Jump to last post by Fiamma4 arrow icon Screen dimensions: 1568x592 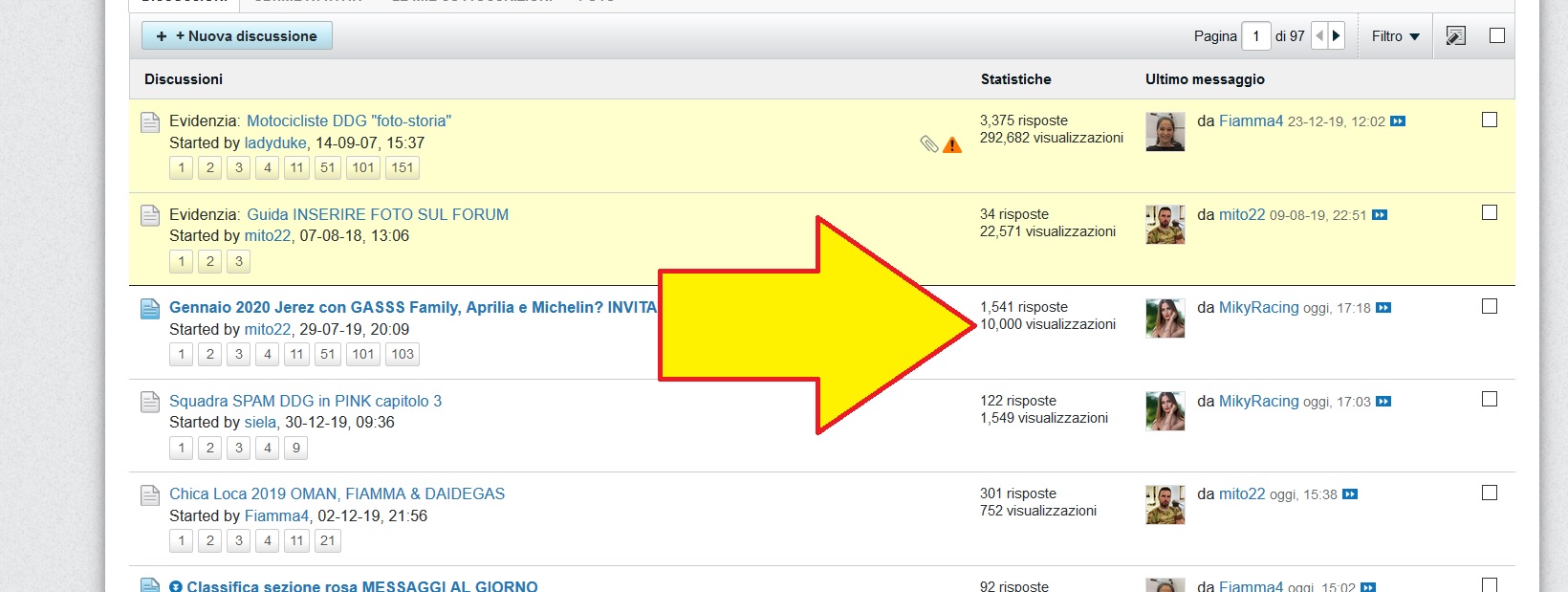pyautogui.click(x=1398, y=121)
